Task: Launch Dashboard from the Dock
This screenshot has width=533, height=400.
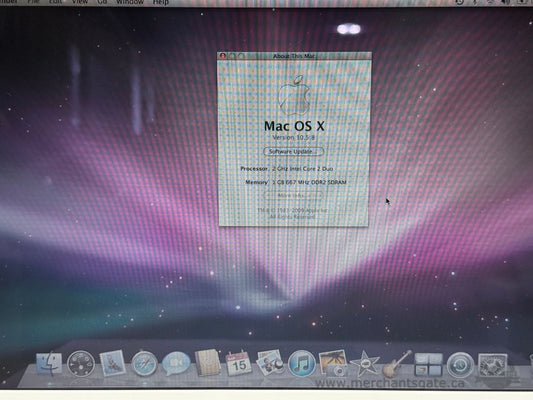Action: coord(81,364)
